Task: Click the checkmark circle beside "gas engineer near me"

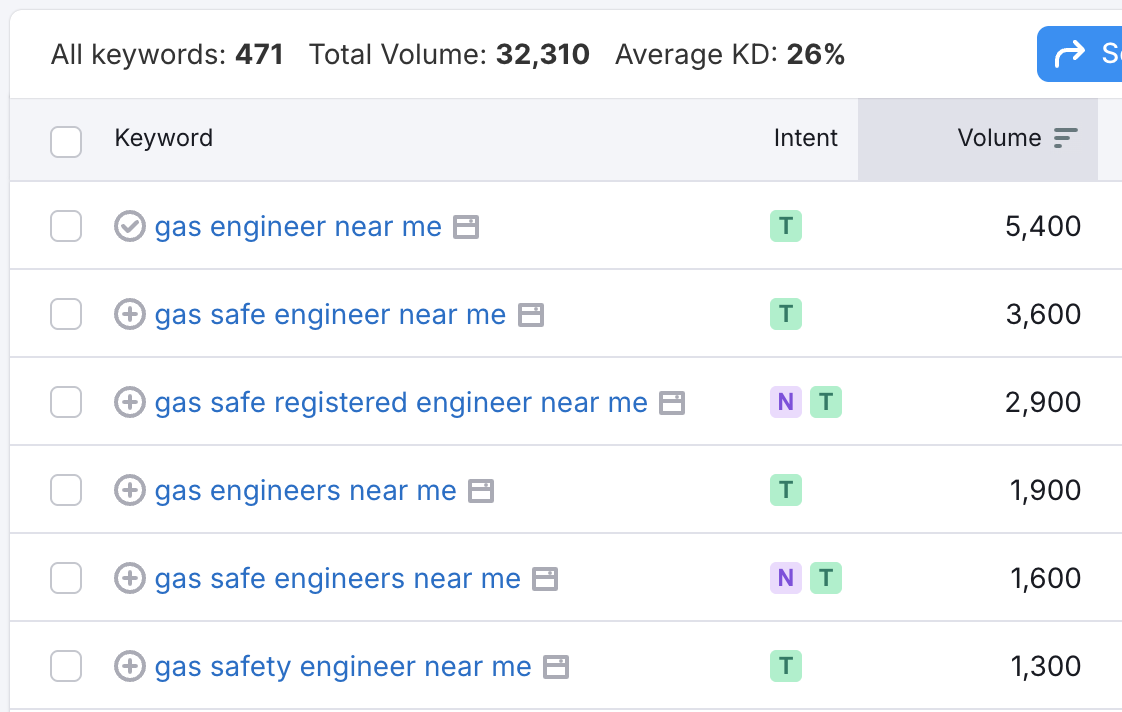Action: pyautogui.click(x=129, y=226)
